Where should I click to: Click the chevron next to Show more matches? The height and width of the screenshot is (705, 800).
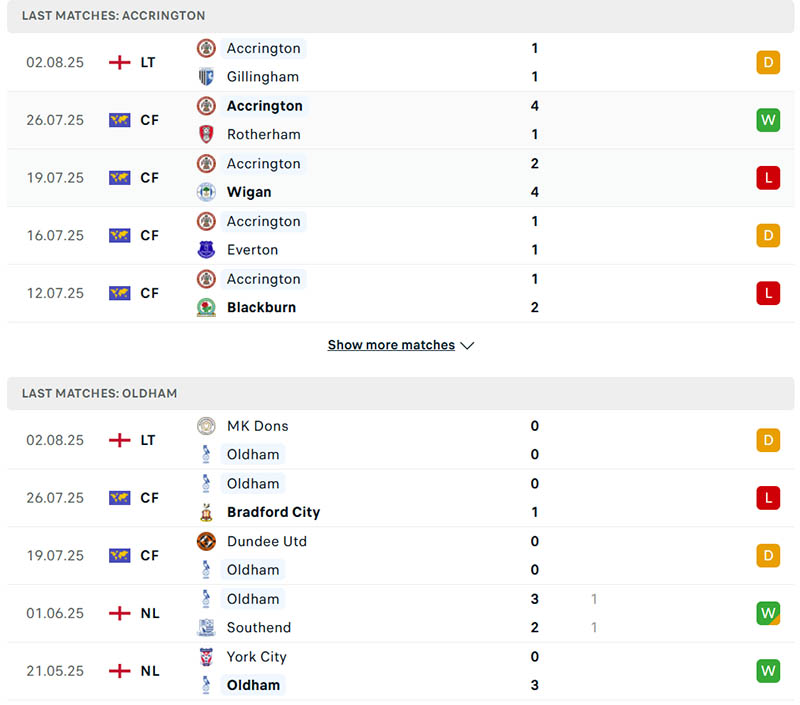467,345
